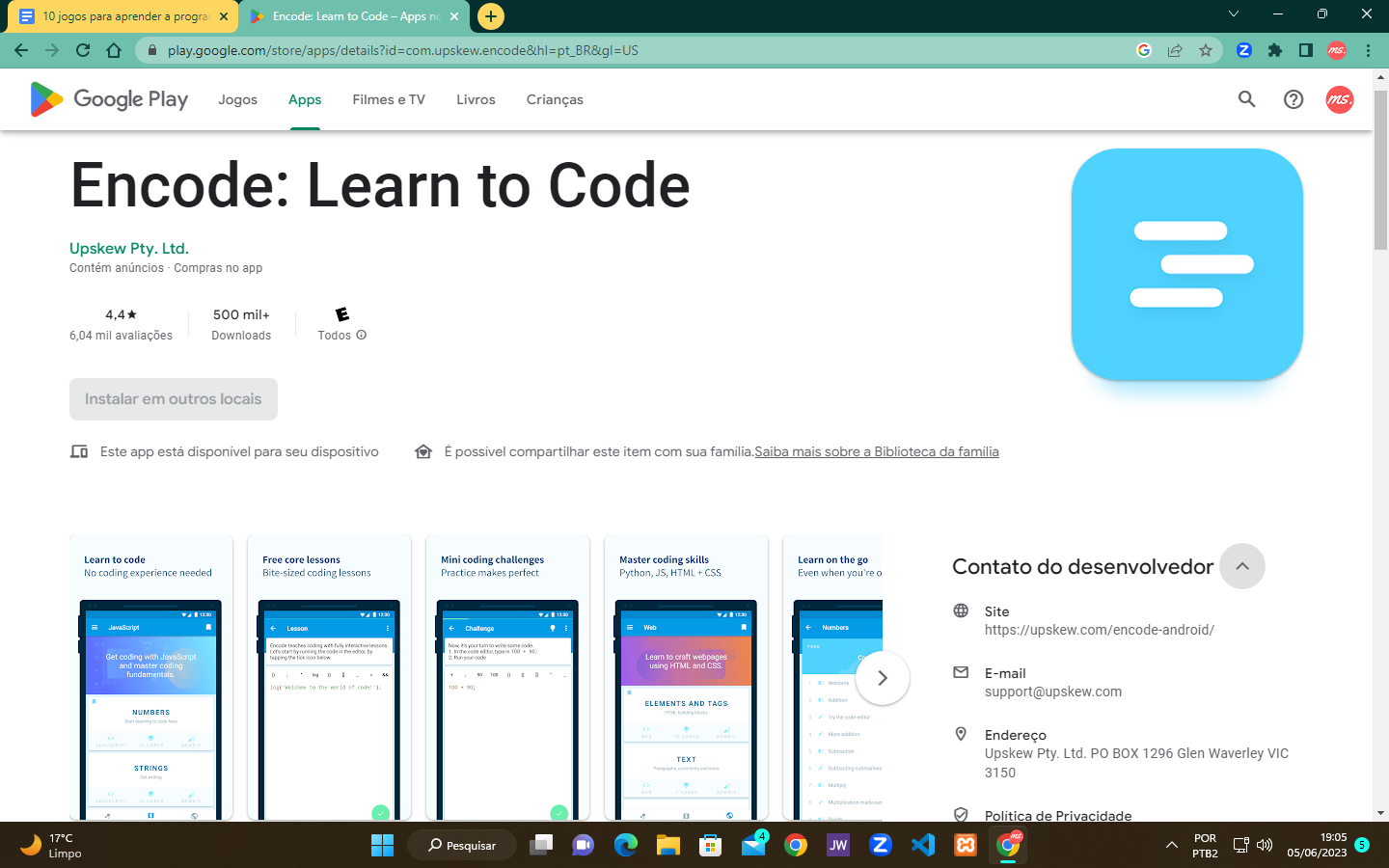Click the 4,4 star rating

(x=121, y=314)
